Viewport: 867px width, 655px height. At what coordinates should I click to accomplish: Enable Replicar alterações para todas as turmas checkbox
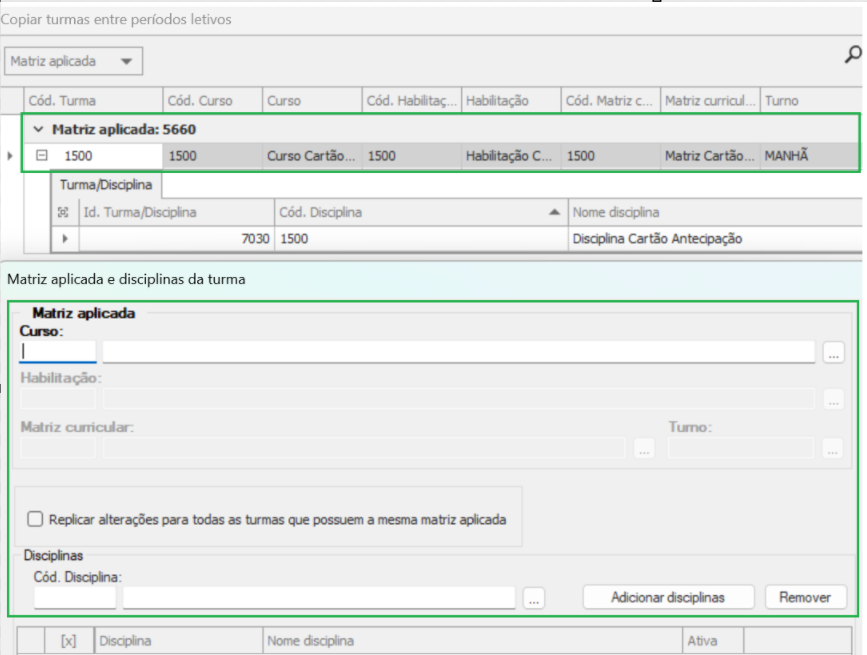click(35, 519)
